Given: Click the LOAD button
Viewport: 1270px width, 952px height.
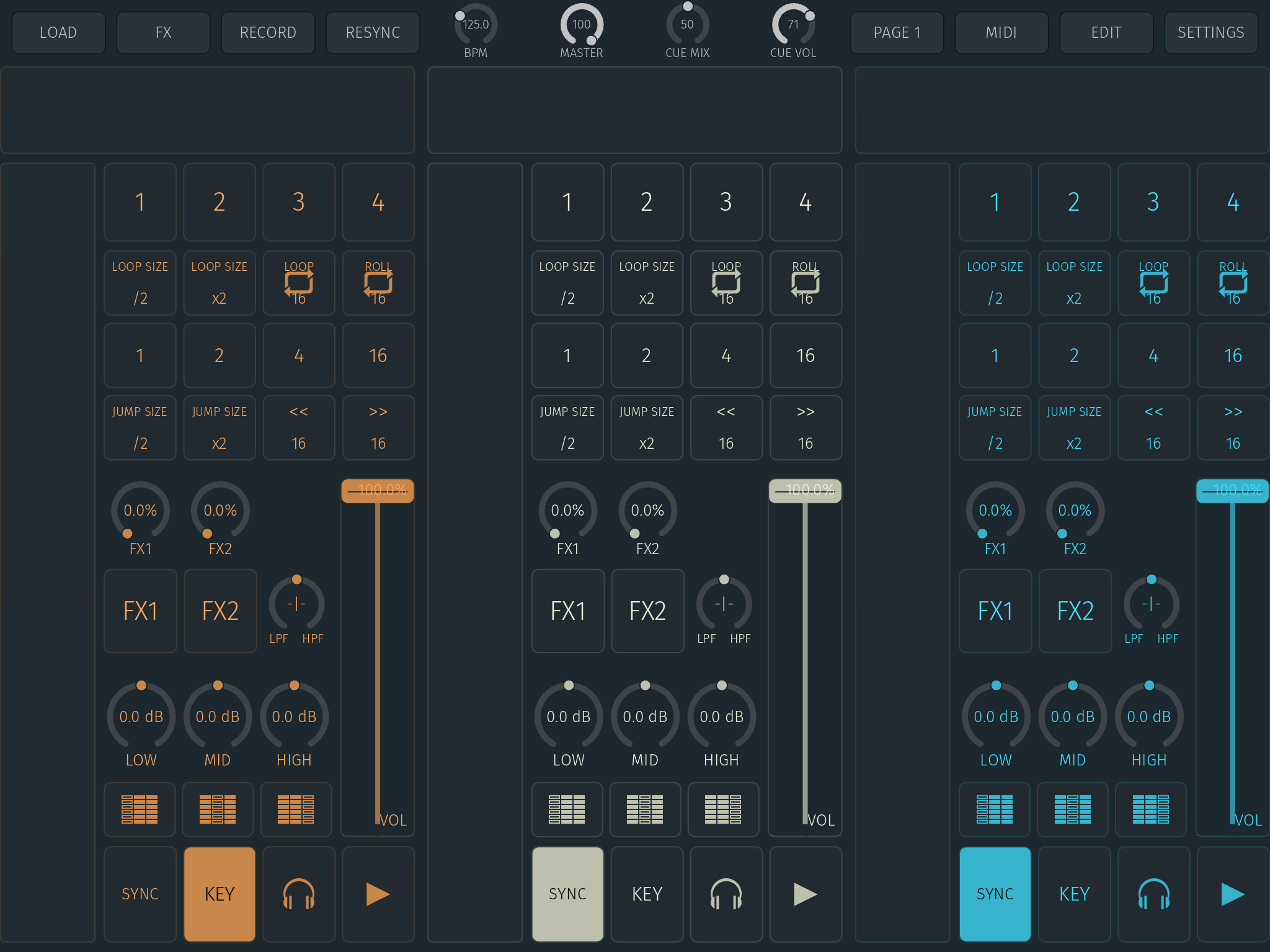Looking at the screenshot, I should [58, 32].
